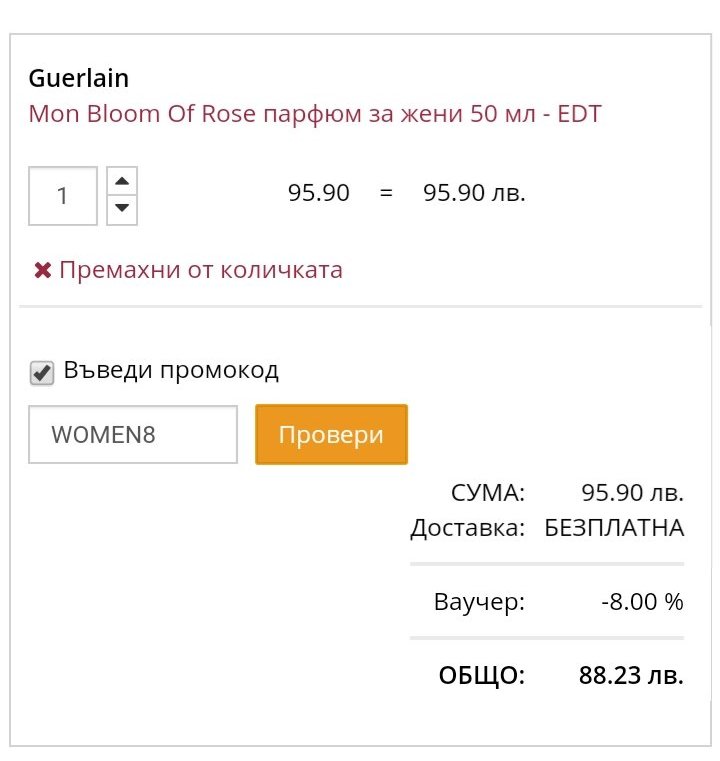Screen dimensions: 720x761
Task: Click the Guerlain brand name
Action: click(79, 78)
